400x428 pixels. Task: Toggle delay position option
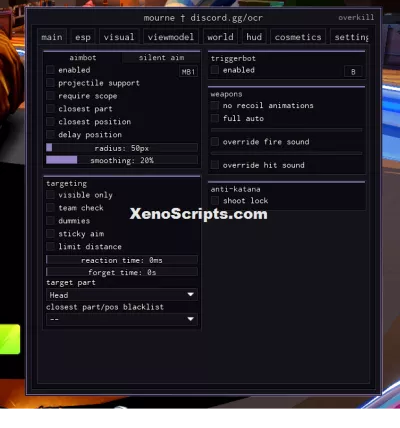[x=50, y=134]
